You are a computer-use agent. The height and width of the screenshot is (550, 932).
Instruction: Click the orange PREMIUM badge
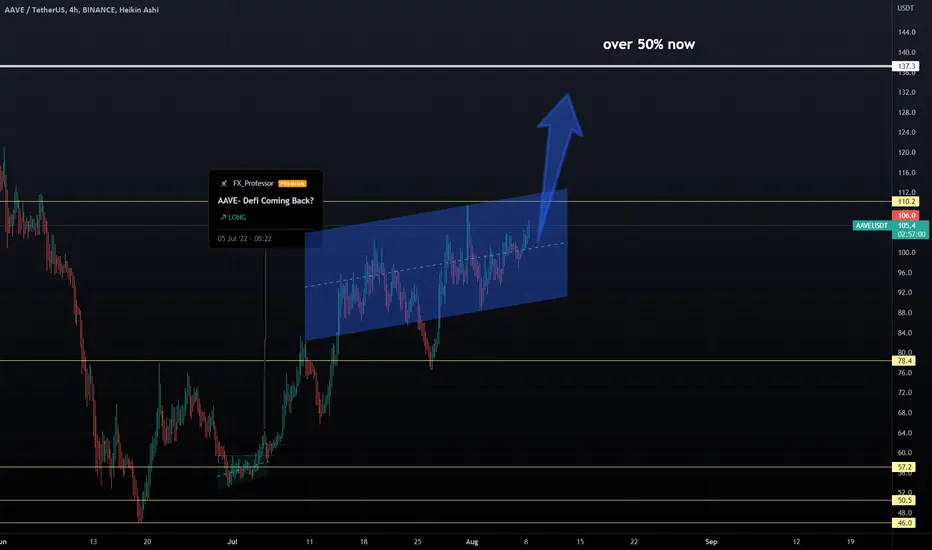click(292, 184)
